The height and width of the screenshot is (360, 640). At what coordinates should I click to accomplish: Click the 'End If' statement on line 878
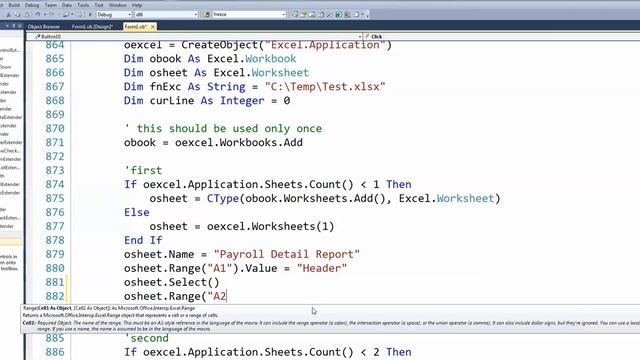click(143, 240)
